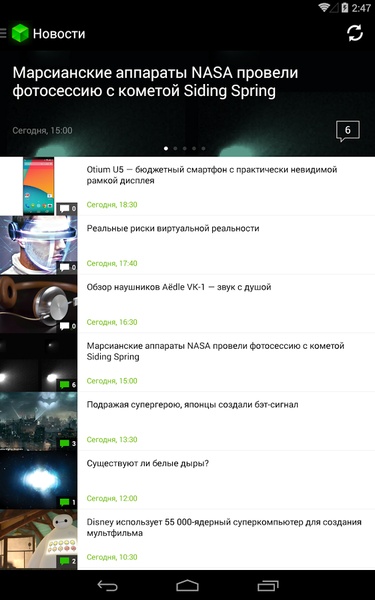Select the fourth carousel page dot
Screen dimensions: 375x600
[194, 148]
